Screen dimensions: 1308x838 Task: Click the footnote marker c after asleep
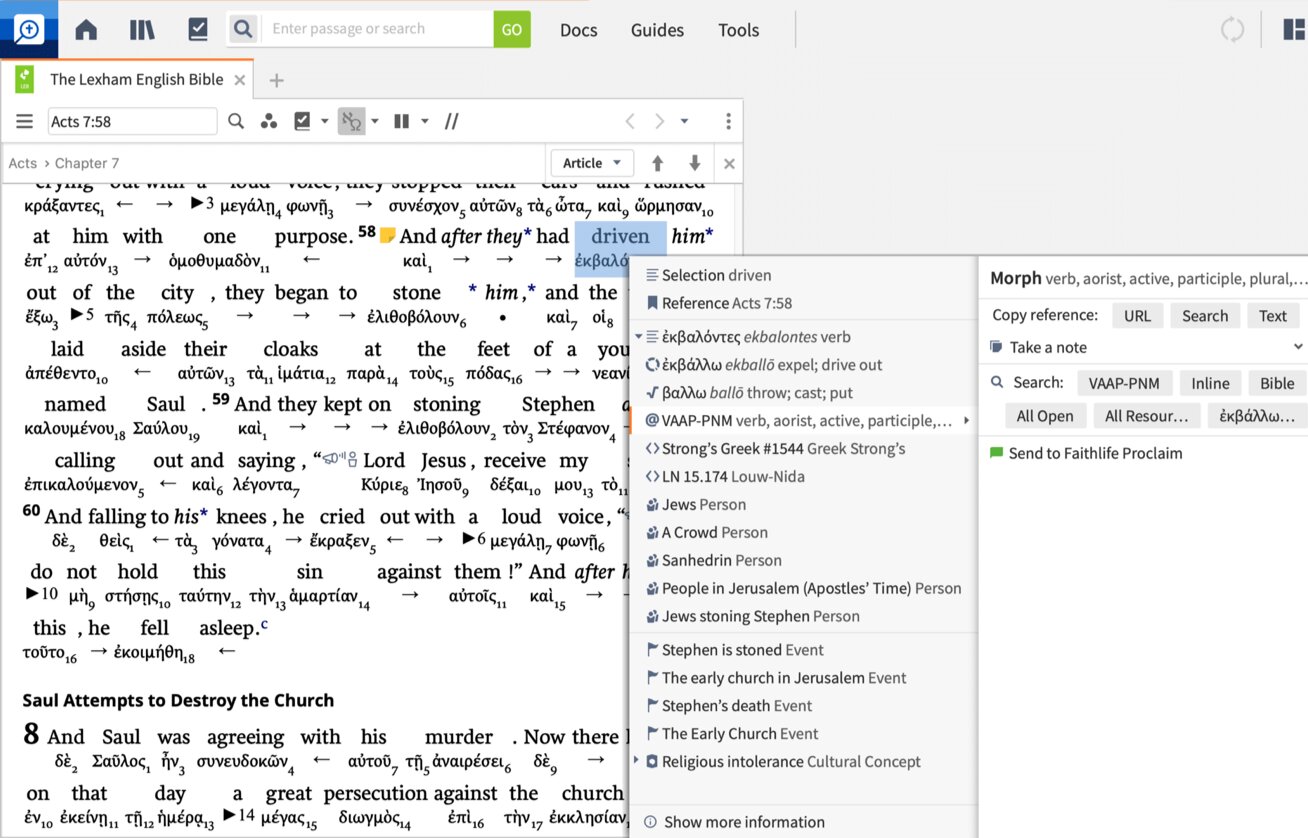[x=264, y=625]
